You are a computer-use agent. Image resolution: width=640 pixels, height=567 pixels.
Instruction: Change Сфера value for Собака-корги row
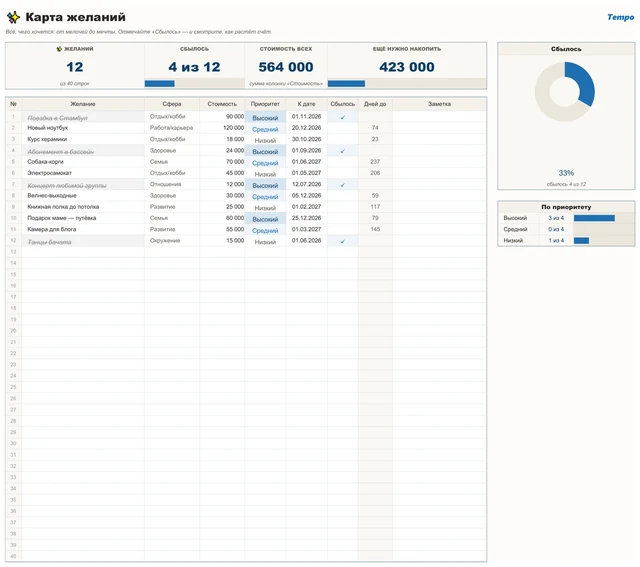click(x=172, y=162)
